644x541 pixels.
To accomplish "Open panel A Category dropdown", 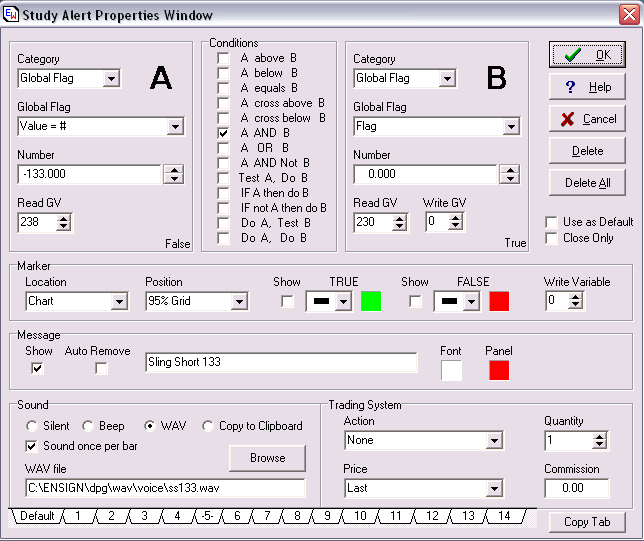I will click(x=111, y=78).
